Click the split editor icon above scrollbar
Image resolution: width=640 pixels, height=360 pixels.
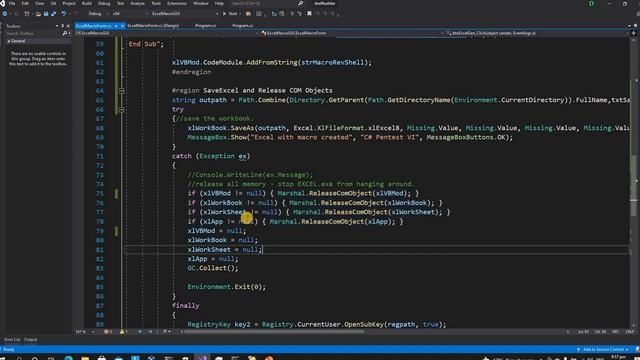pyautogui.click(x=634, y=33)
